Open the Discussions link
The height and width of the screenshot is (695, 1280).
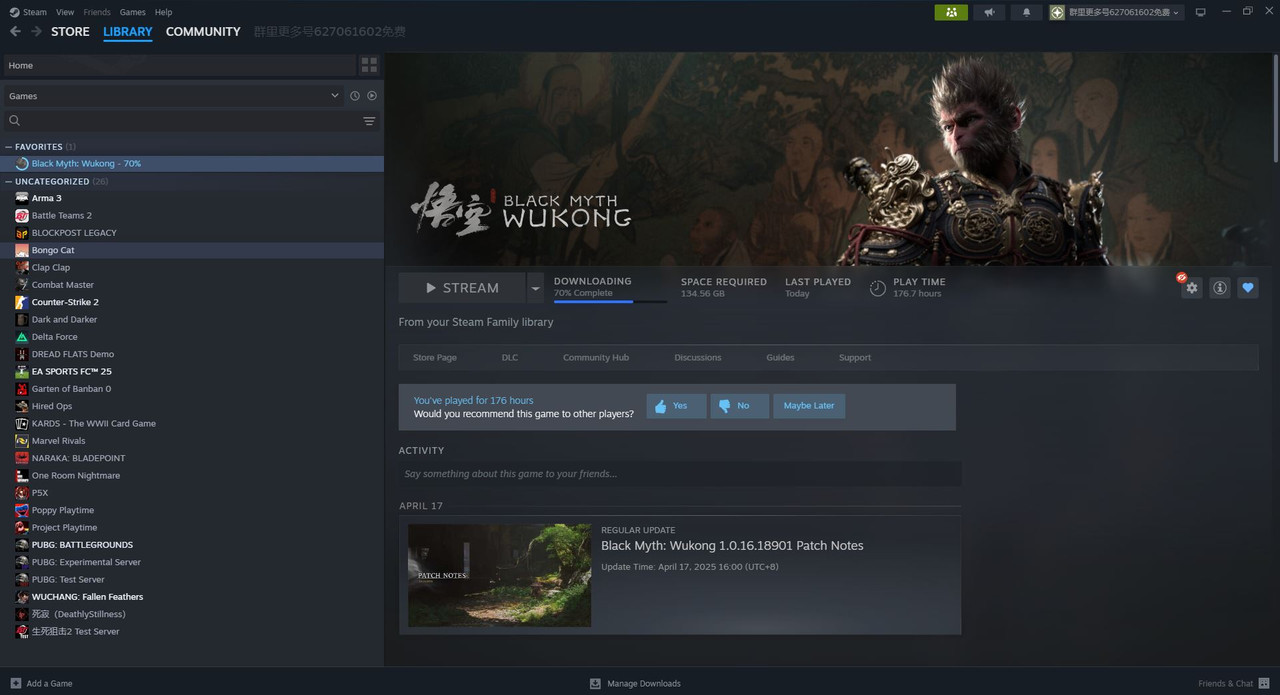click(698, 357)
